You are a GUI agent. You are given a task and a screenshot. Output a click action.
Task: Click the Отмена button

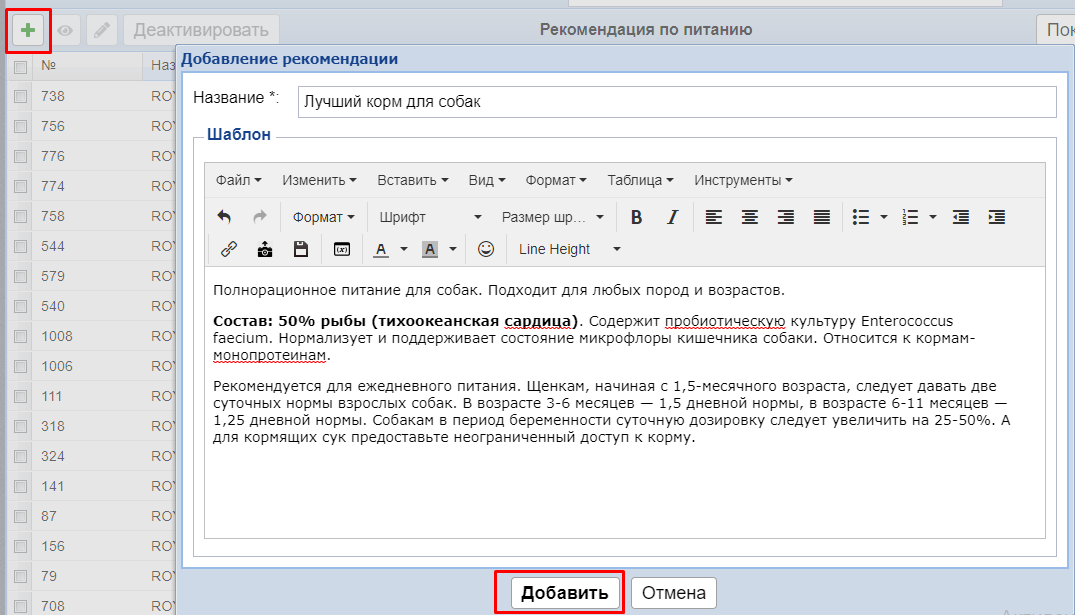pyautogui.click(x=673, y=592)
